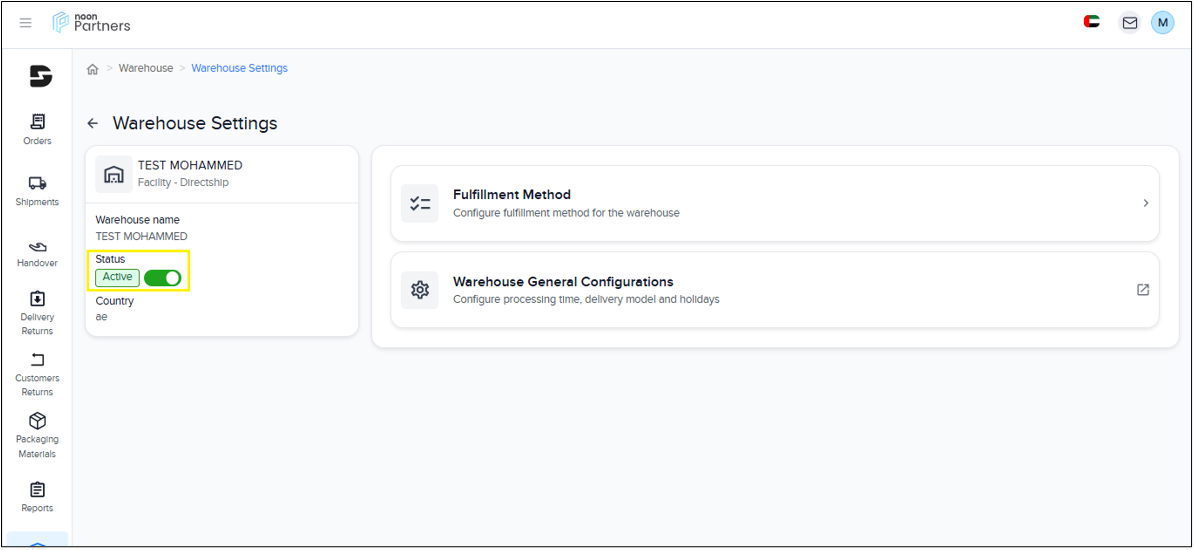The image size is (1194, 550).
Task: Open Customers Returns in sidebar
Action: pyautogui.click(x=37, y=374)
